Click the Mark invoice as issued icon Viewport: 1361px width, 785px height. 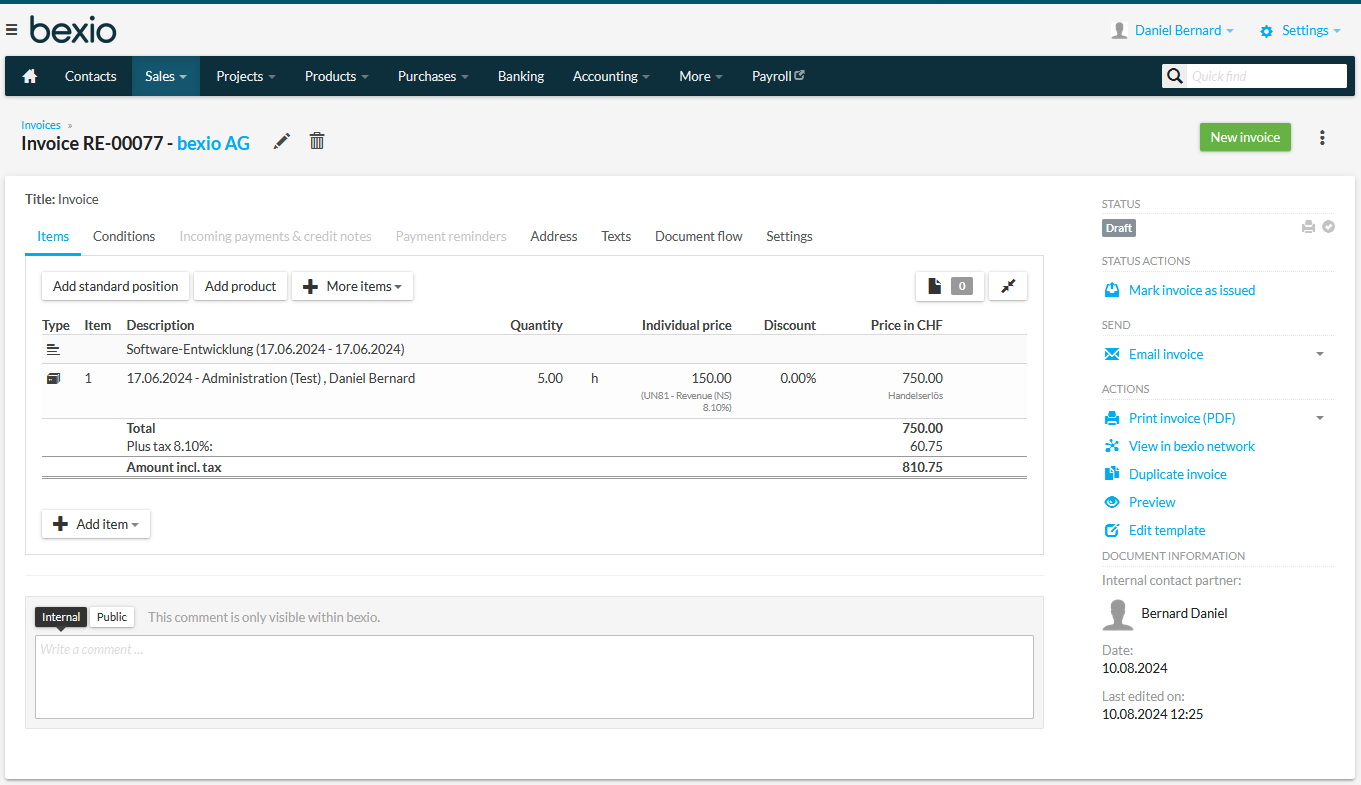pyautogui.click(x=1112, y=290)
